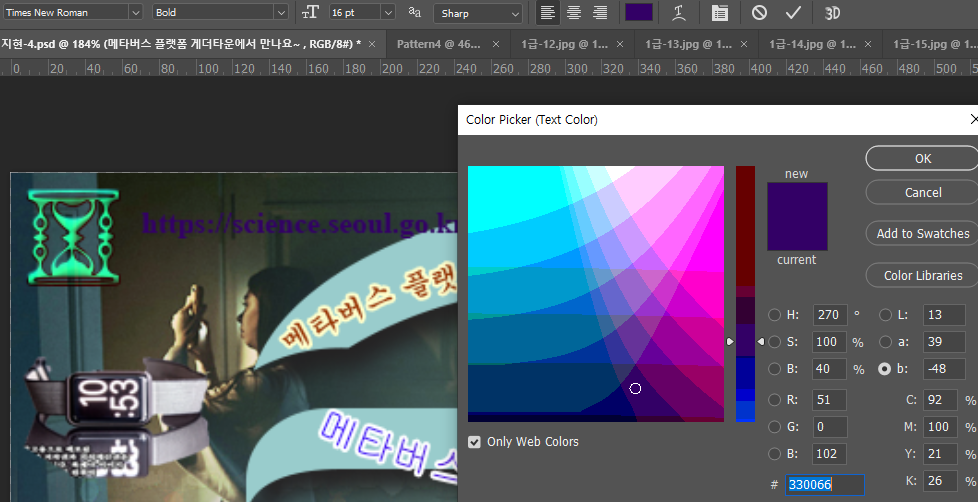Click the brightness value field 40
Image resolution: width=978 pixels, height=502 pixels.
(830, 369)
